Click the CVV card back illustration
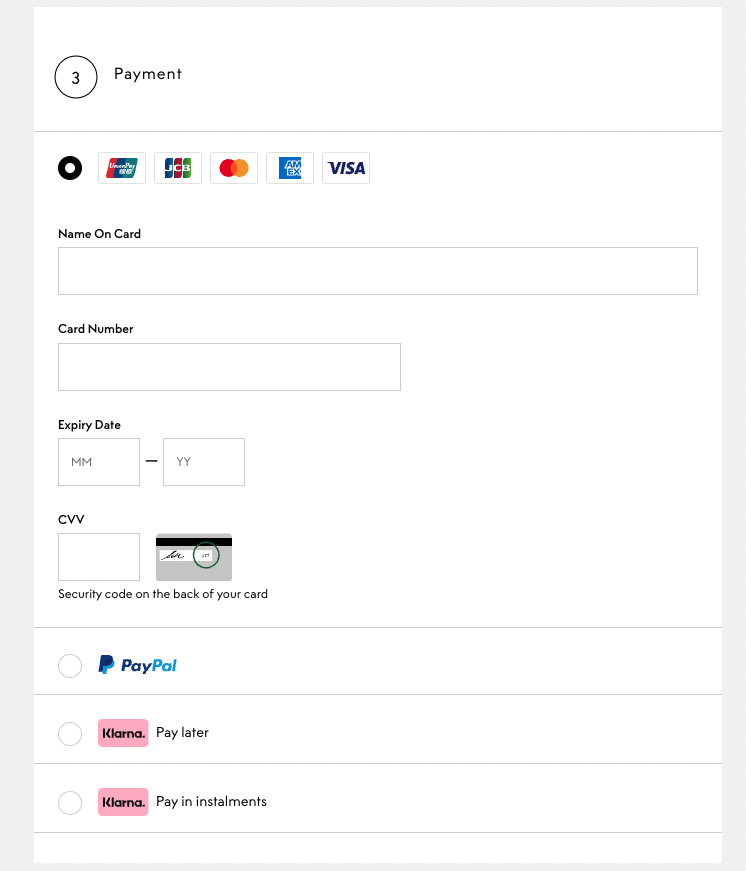 (194, 557)
